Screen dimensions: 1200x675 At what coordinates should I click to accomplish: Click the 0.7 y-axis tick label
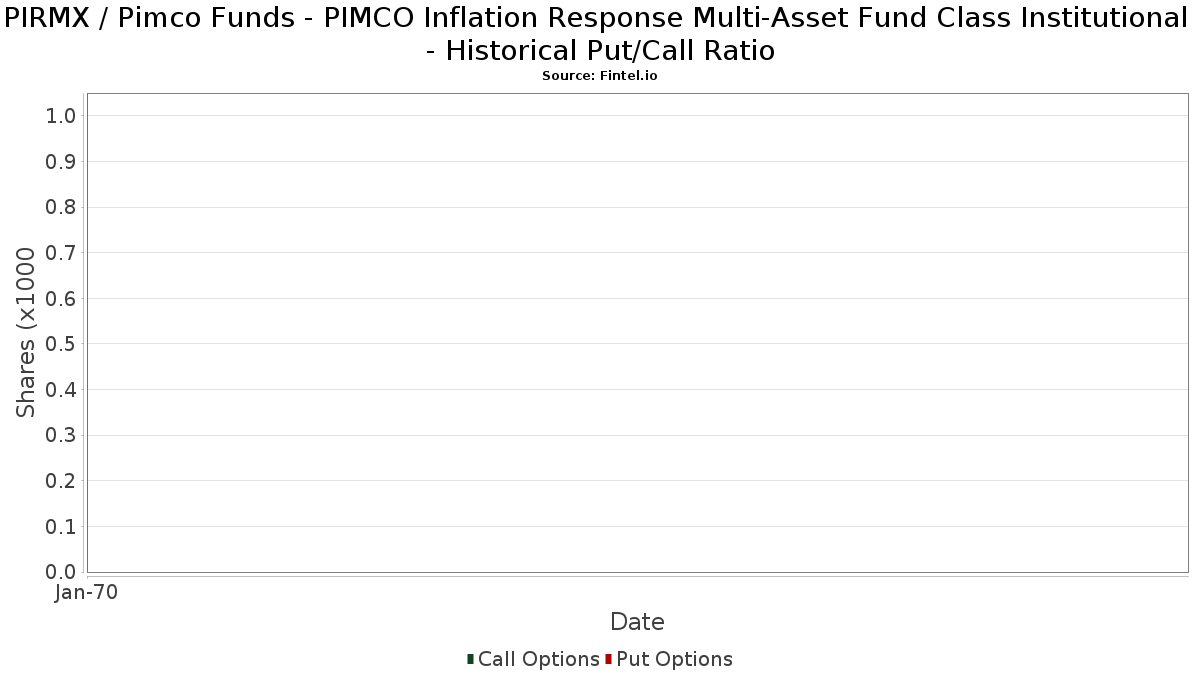pos(61,253)
